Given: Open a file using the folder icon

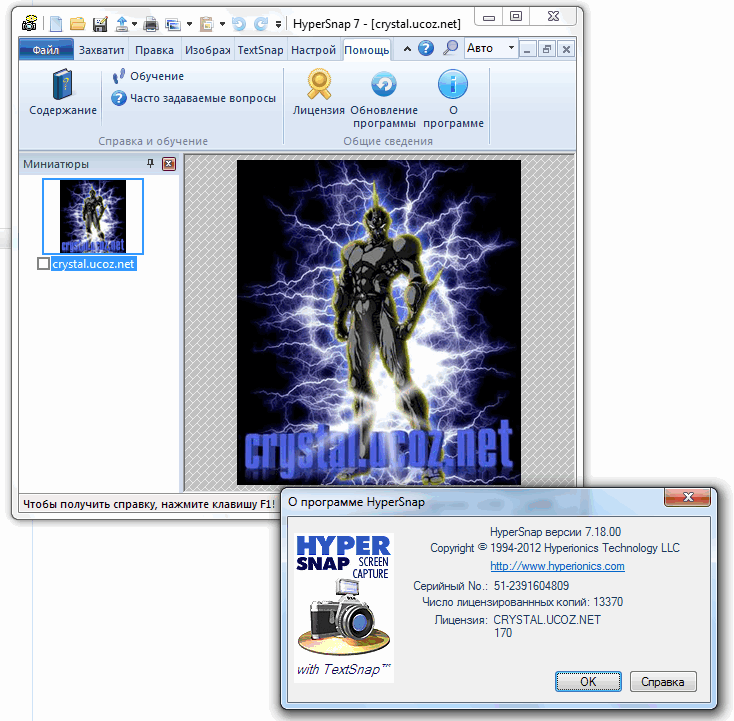Looking at the screenshot, I should 78,23.
